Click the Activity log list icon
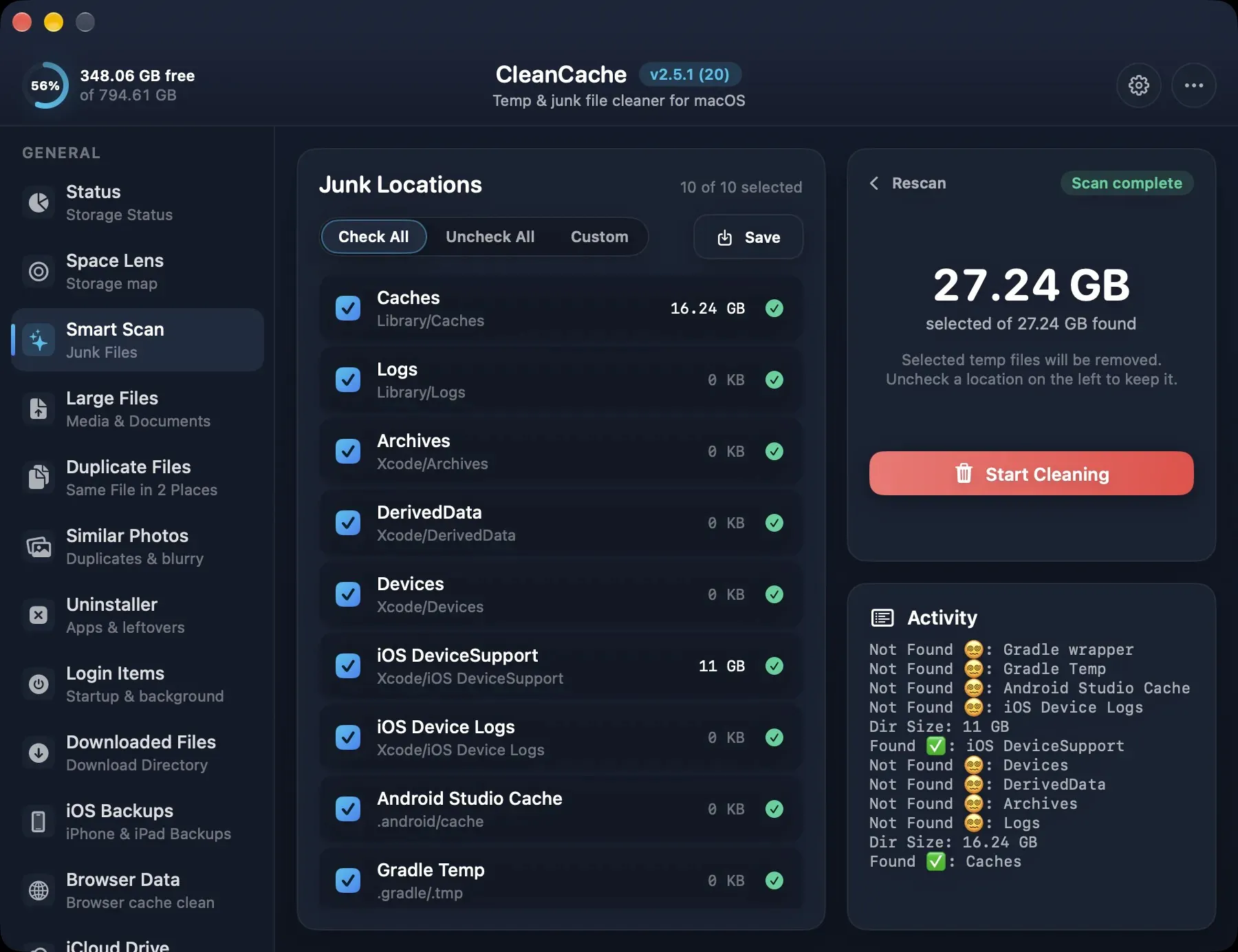1238x952 pixels. pos(882,618)
